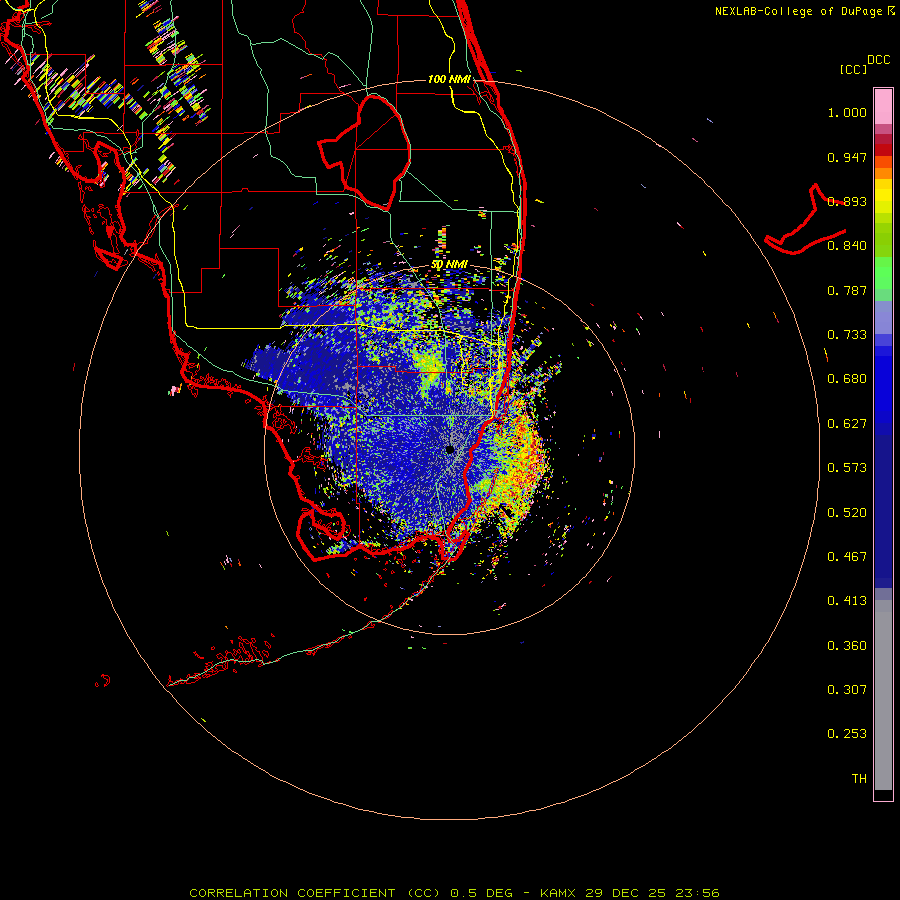Viewport: 900px width, 900px height.
Task: Click the Correlation Coefficient KAMX caption
Action: pos(454,893)
